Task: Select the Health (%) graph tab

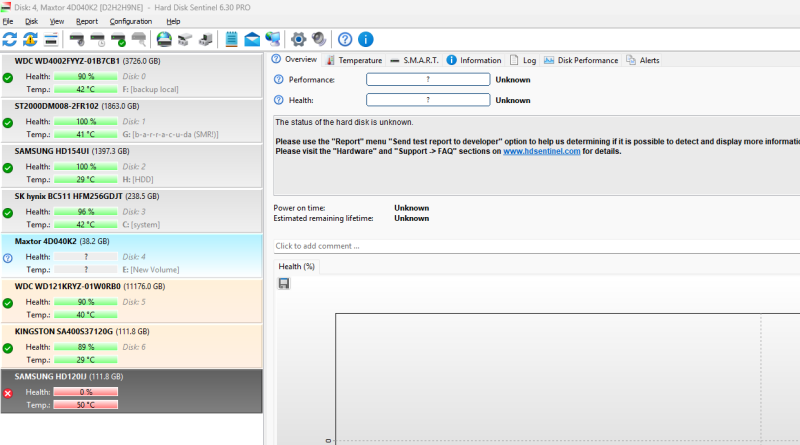Action: pos(296,266)
